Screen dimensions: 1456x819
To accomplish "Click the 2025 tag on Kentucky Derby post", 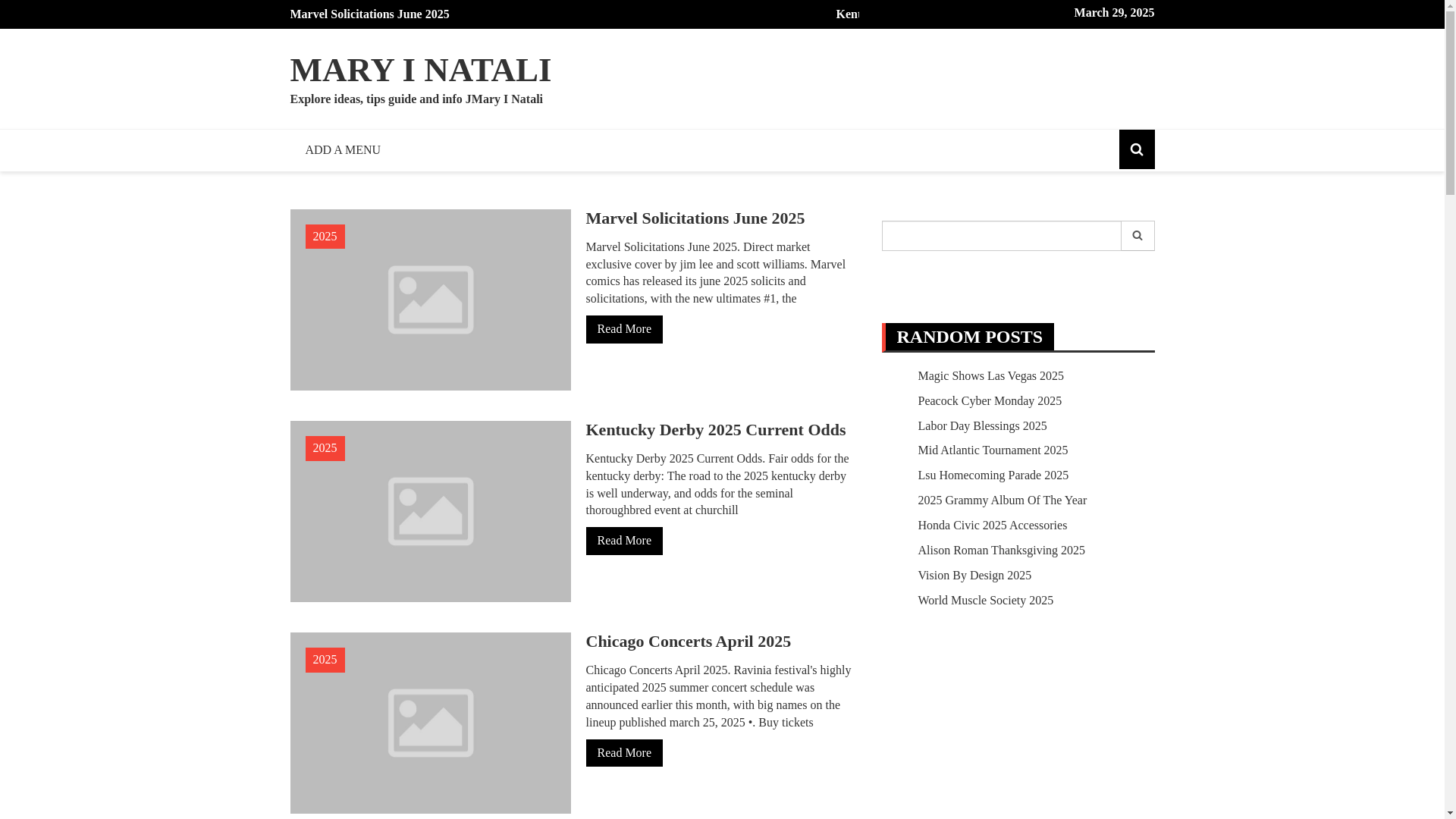I will pos(325,448).
